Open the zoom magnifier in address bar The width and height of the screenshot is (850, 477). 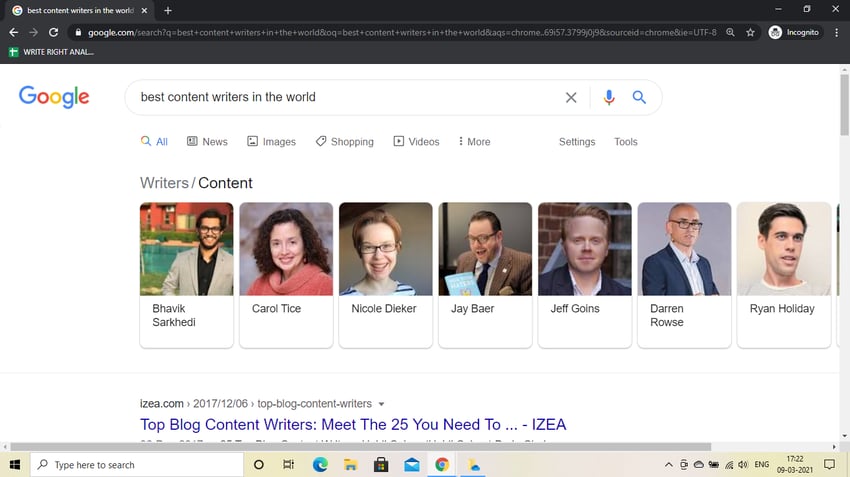coord(730,33)
